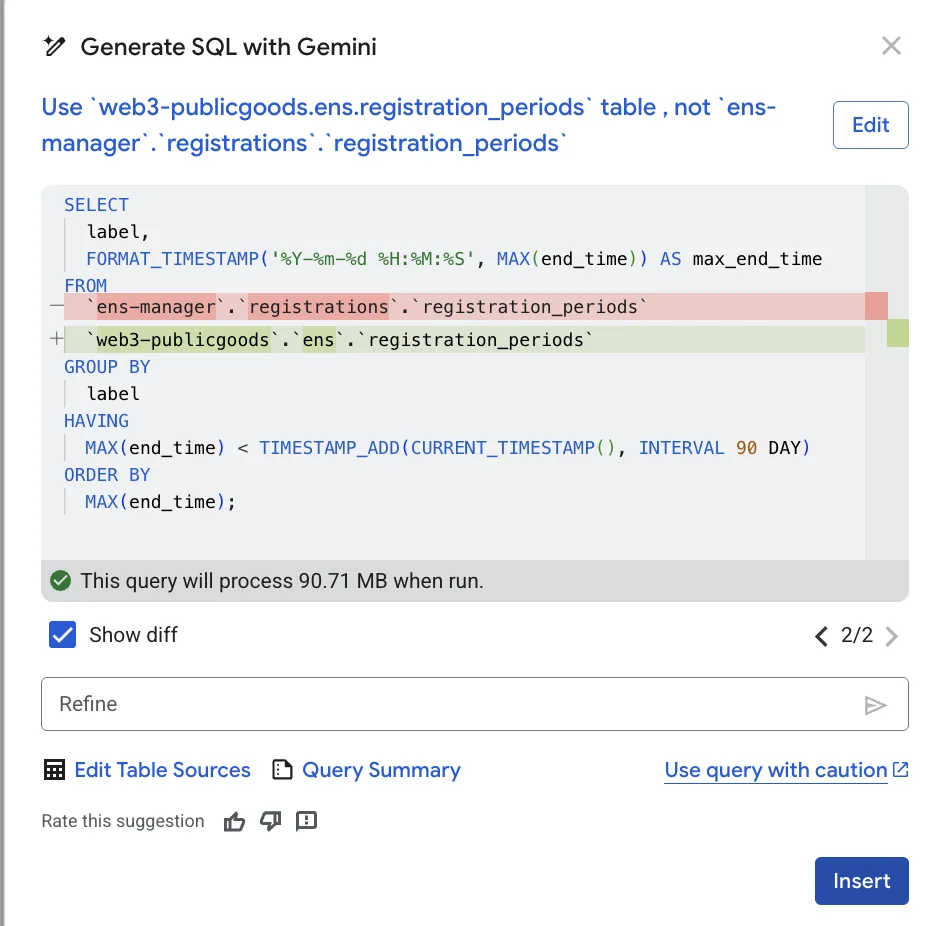Go to the previous suggestion with the left chevron
The image size is (936, 926).
tap(821, 635)
